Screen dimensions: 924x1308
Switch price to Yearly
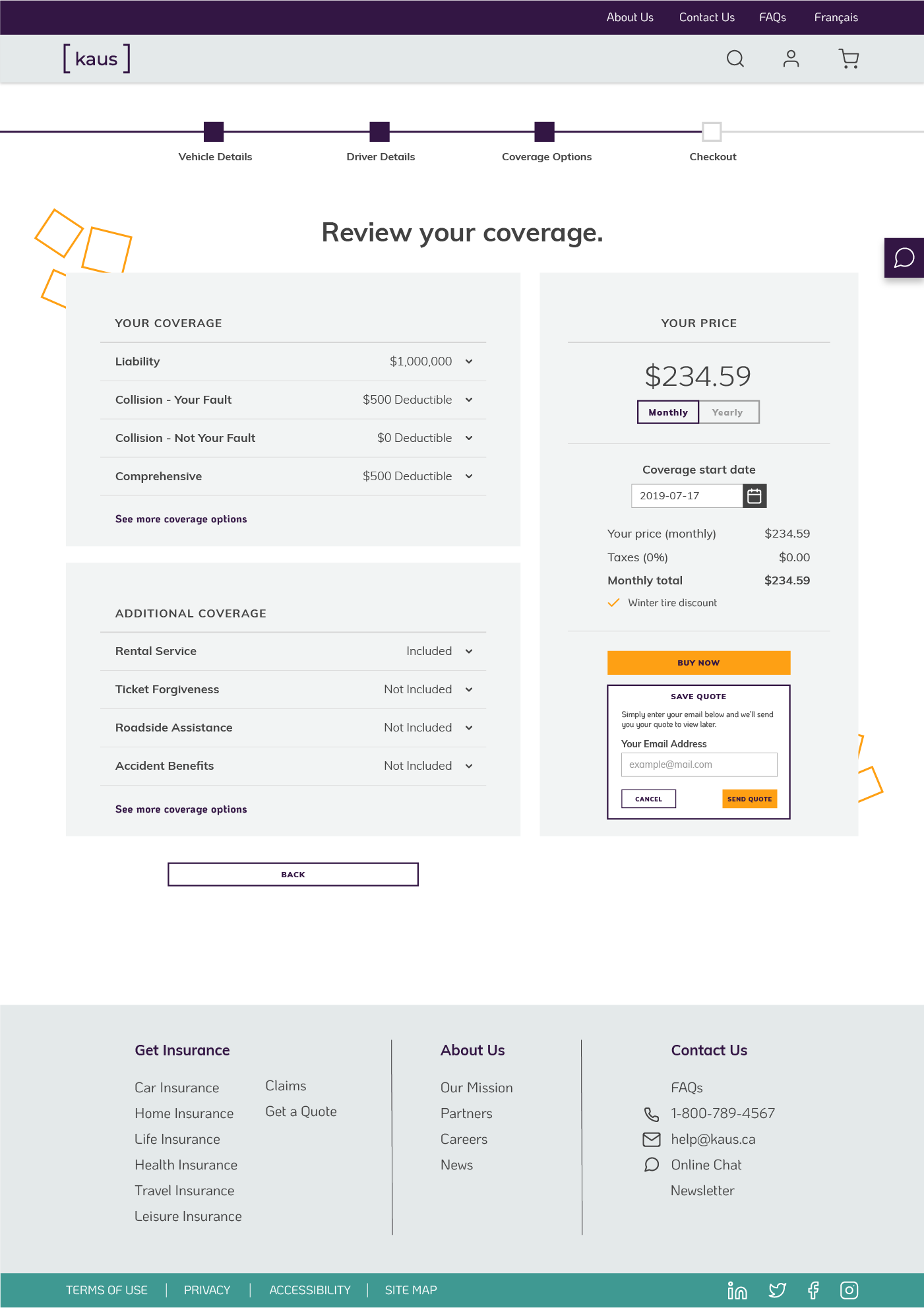(728, 412)
